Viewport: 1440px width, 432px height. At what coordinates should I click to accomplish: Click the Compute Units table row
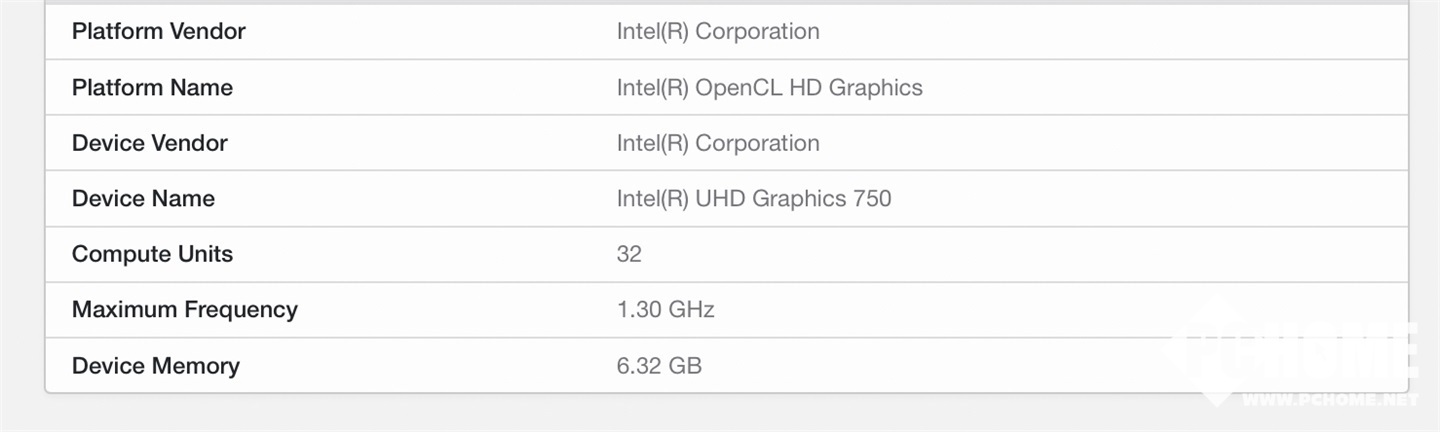point(727,254)
